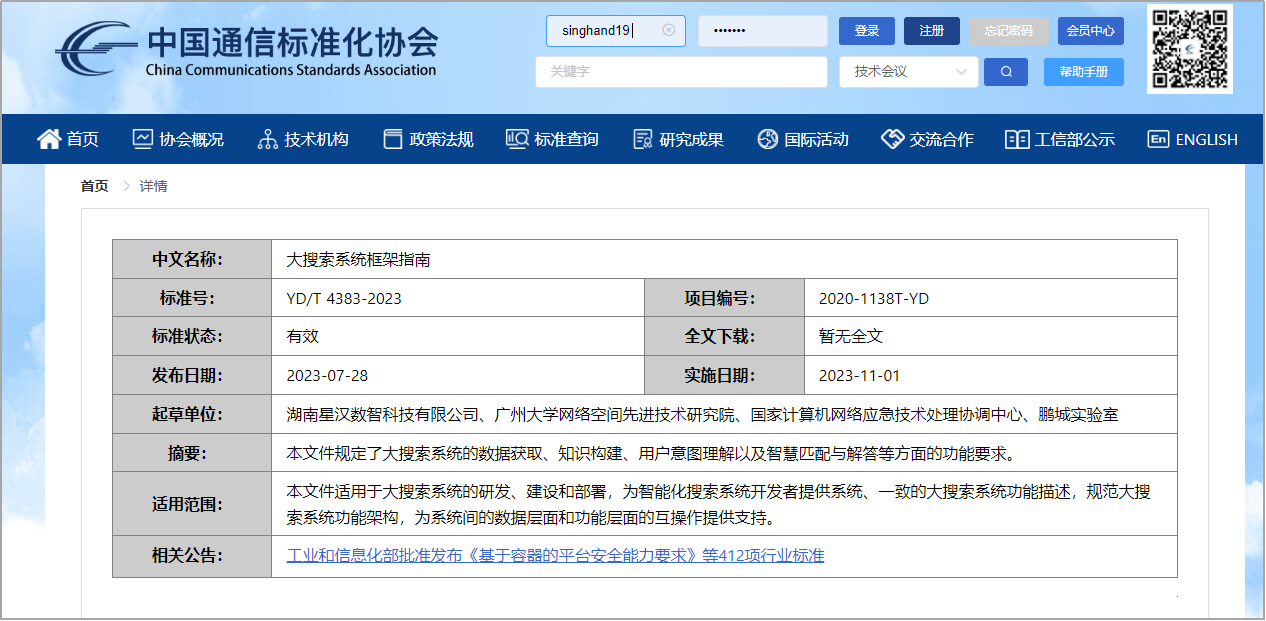Click the 实施日期 label cell
Image resolution: width=1266 pixels, height=621 pixels.
pos(725,376)
